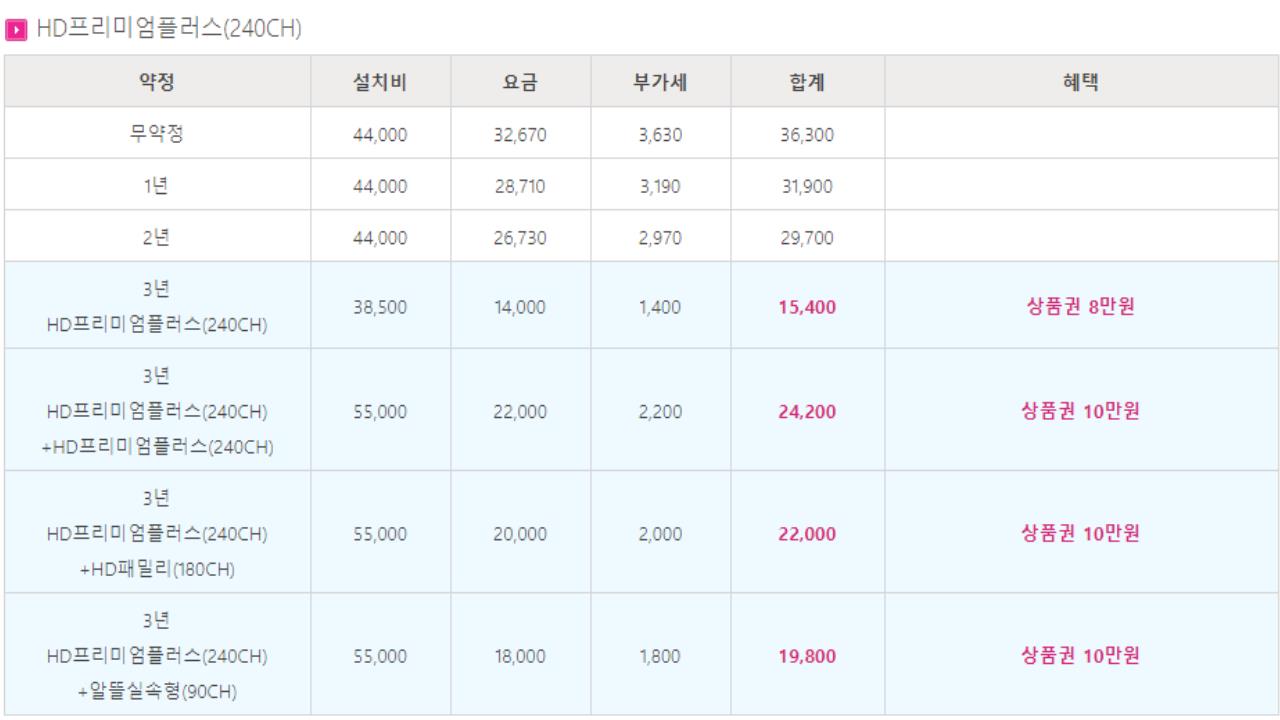Click the pink 19,800 total
The width and height of the screenshot is (1280, 720).
click(807, 657)
